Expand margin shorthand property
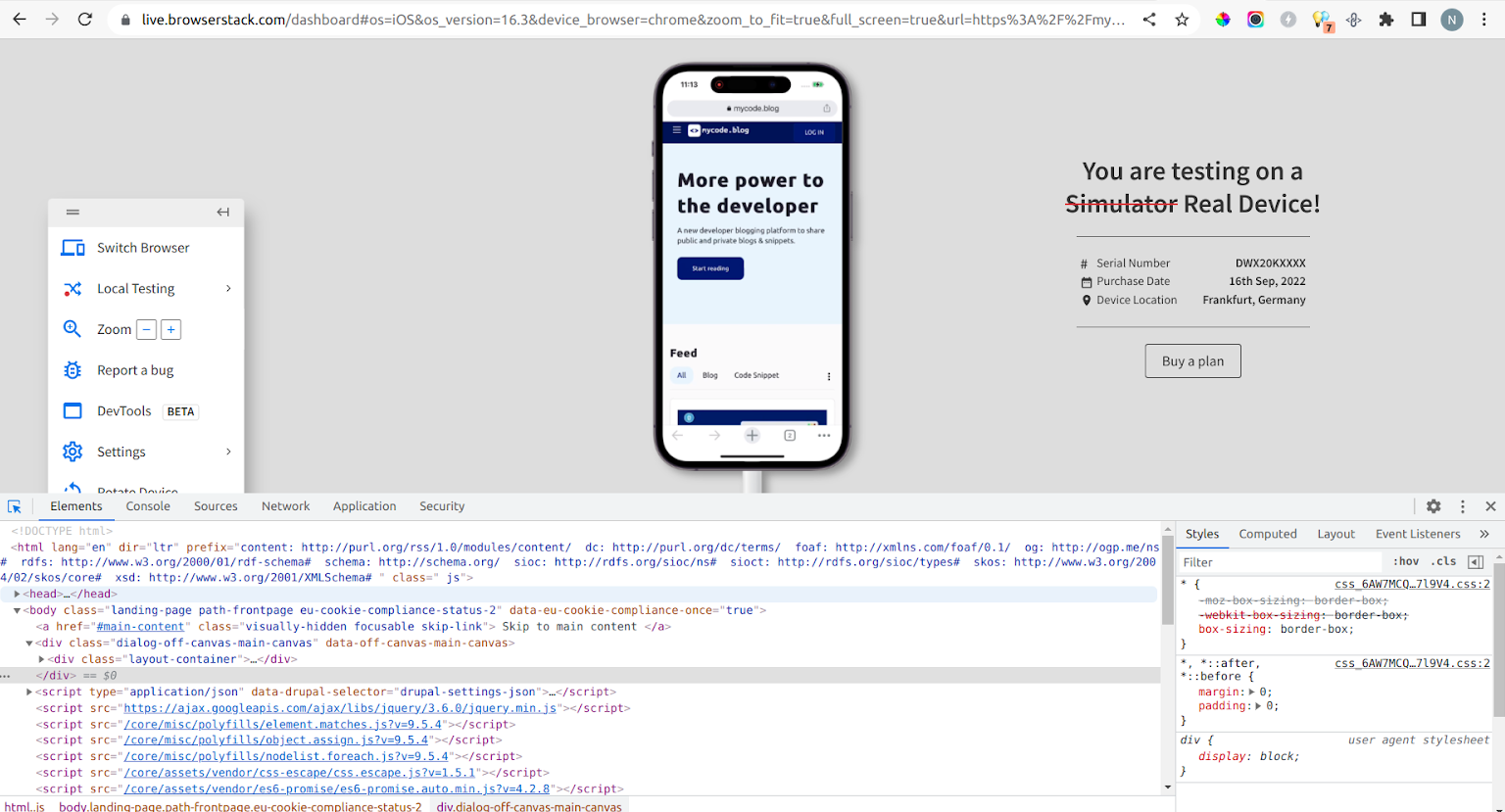1505x812 pixels. 1252,692
